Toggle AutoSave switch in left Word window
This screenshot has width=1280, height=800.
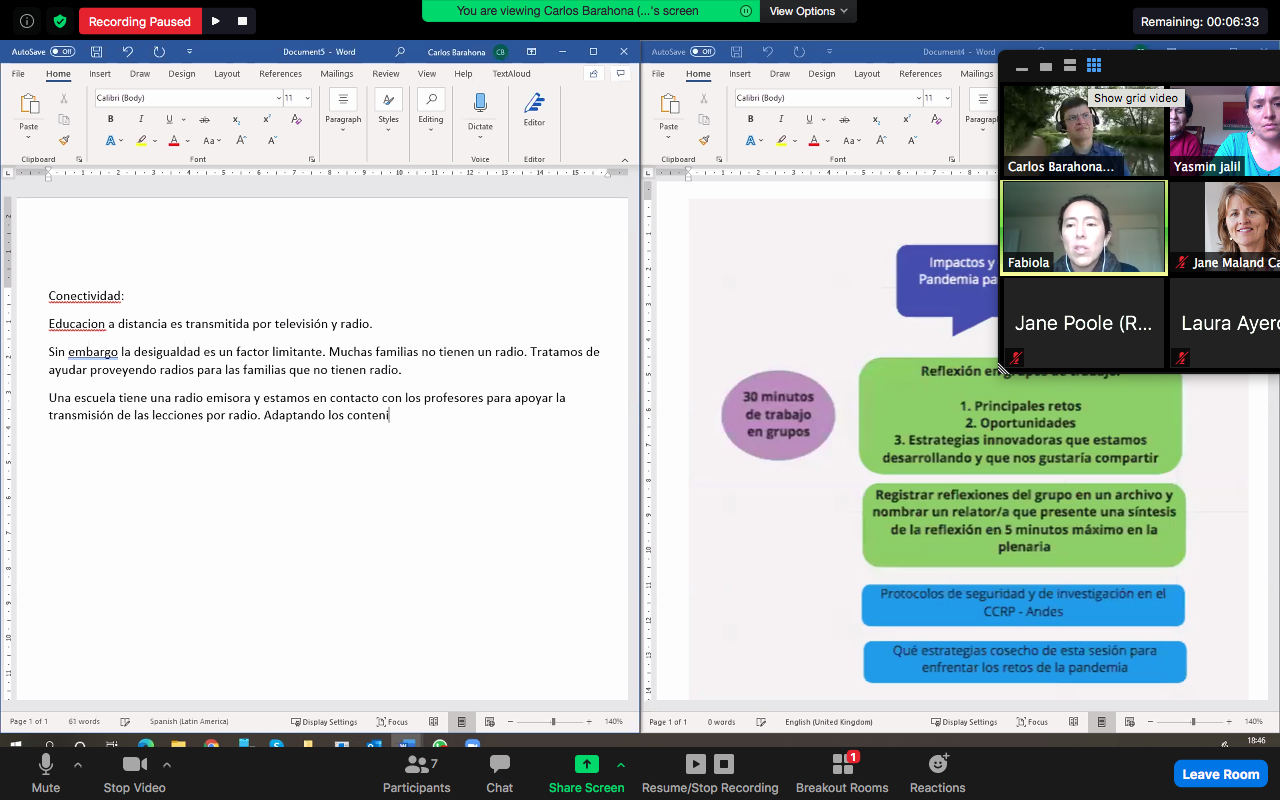pos(62,52)
